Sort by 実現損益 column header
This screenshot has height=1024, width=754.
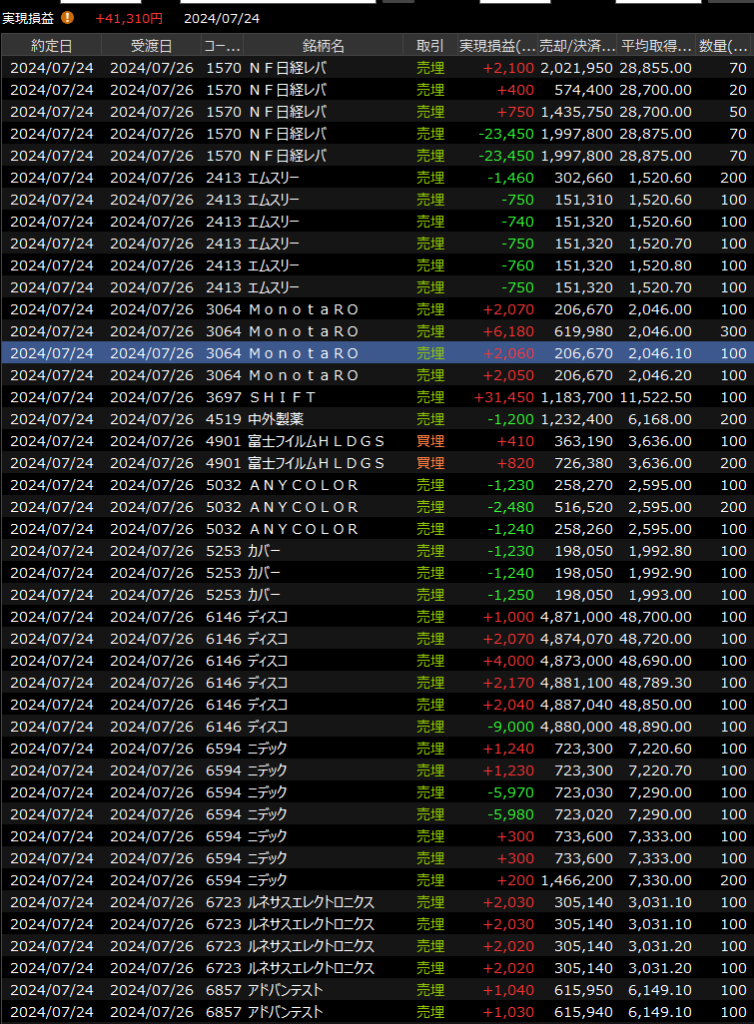tap(497, 46)
